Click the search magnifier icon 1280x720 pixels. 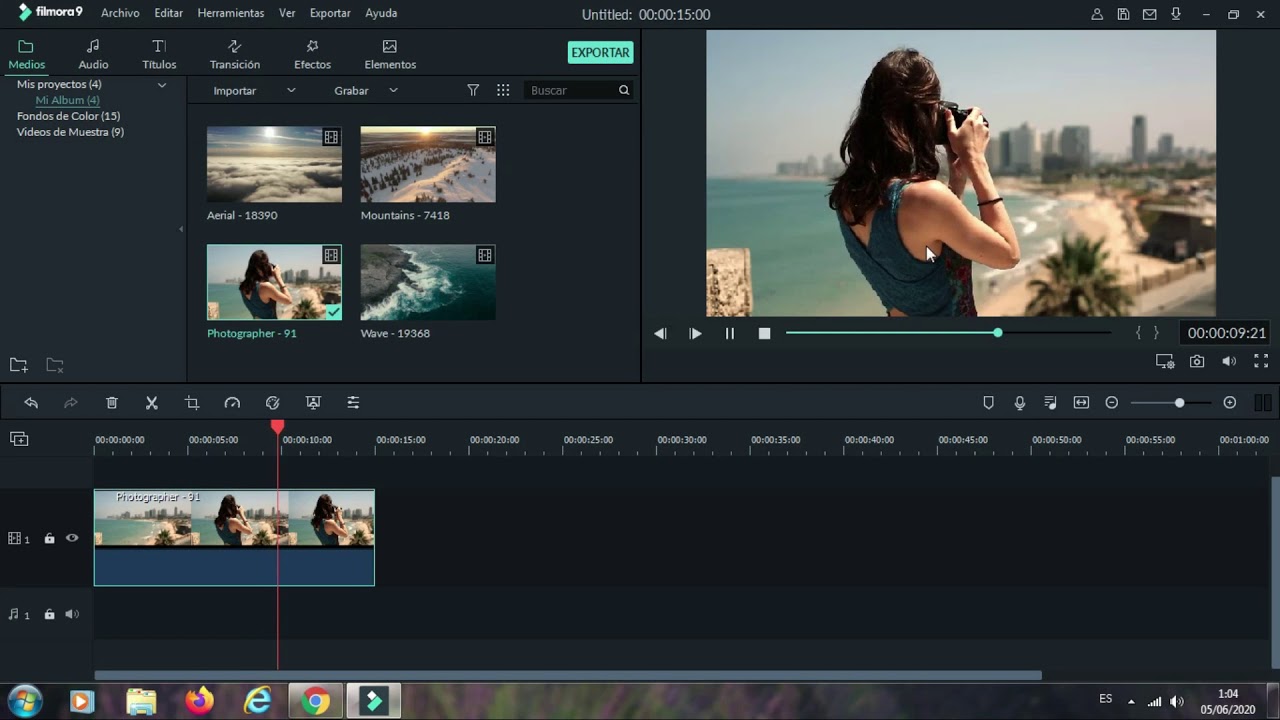coord(624,90)
